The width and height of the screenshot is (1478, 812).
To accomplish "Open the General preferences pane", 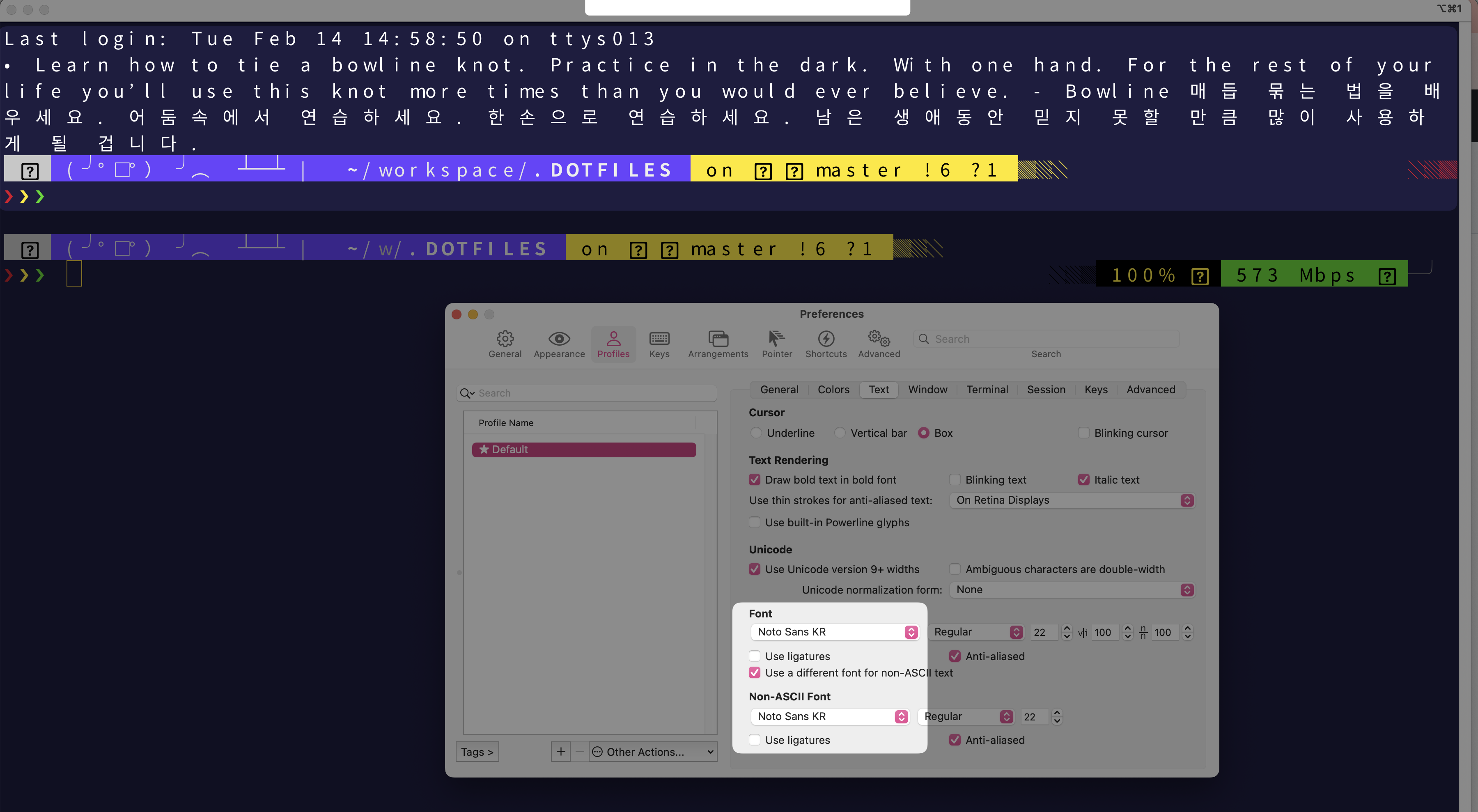I will click(x=504, y=344).
